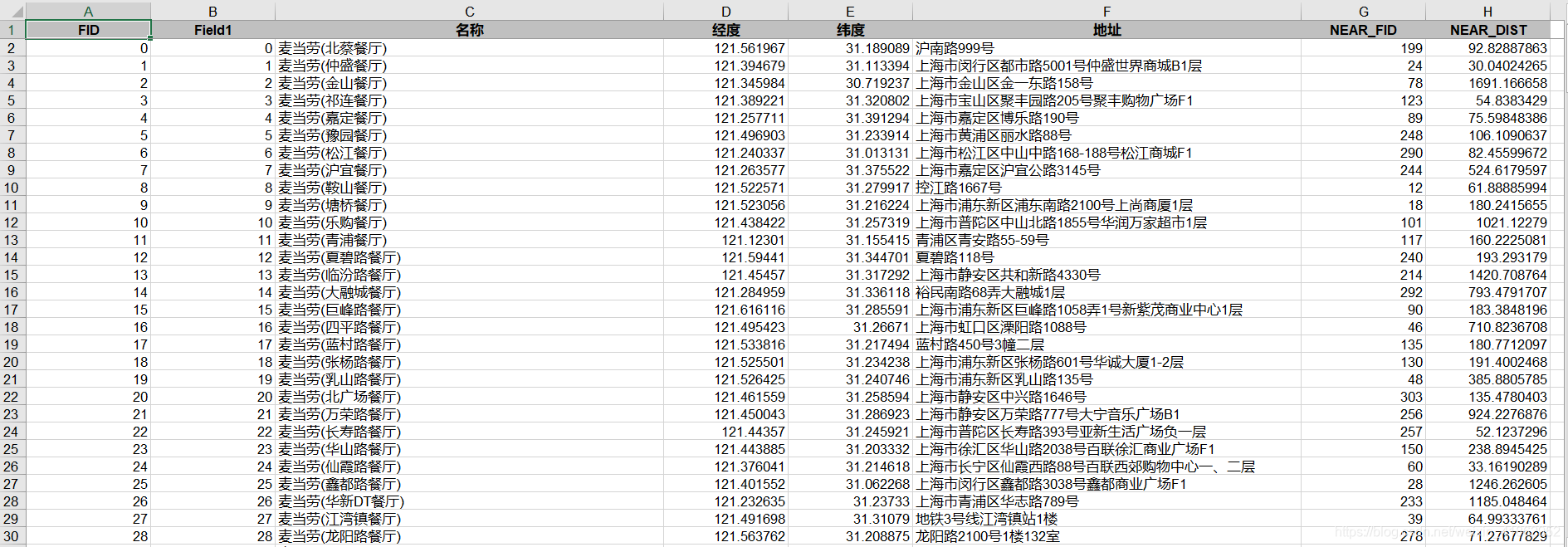Click the FID header cell
Viewport: 1568px width, 547px height.
88,30
